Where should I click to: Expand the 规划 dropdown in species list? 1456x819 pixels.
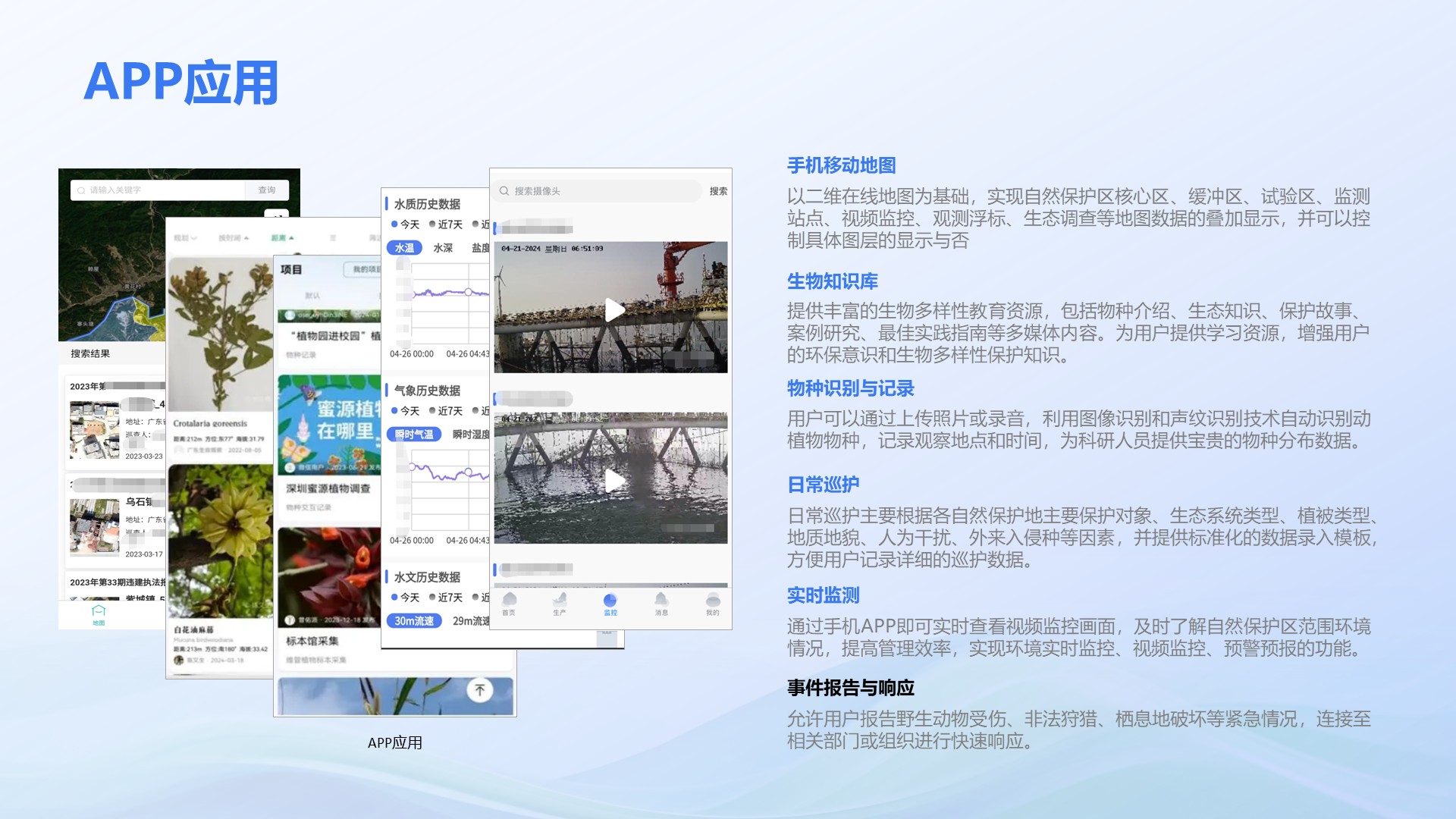(x=185, y=238)
